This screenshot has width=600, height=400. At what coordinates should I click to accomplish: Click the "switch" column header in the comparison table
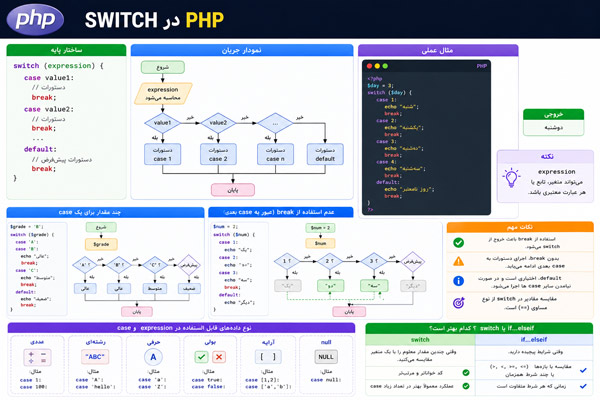420,340
